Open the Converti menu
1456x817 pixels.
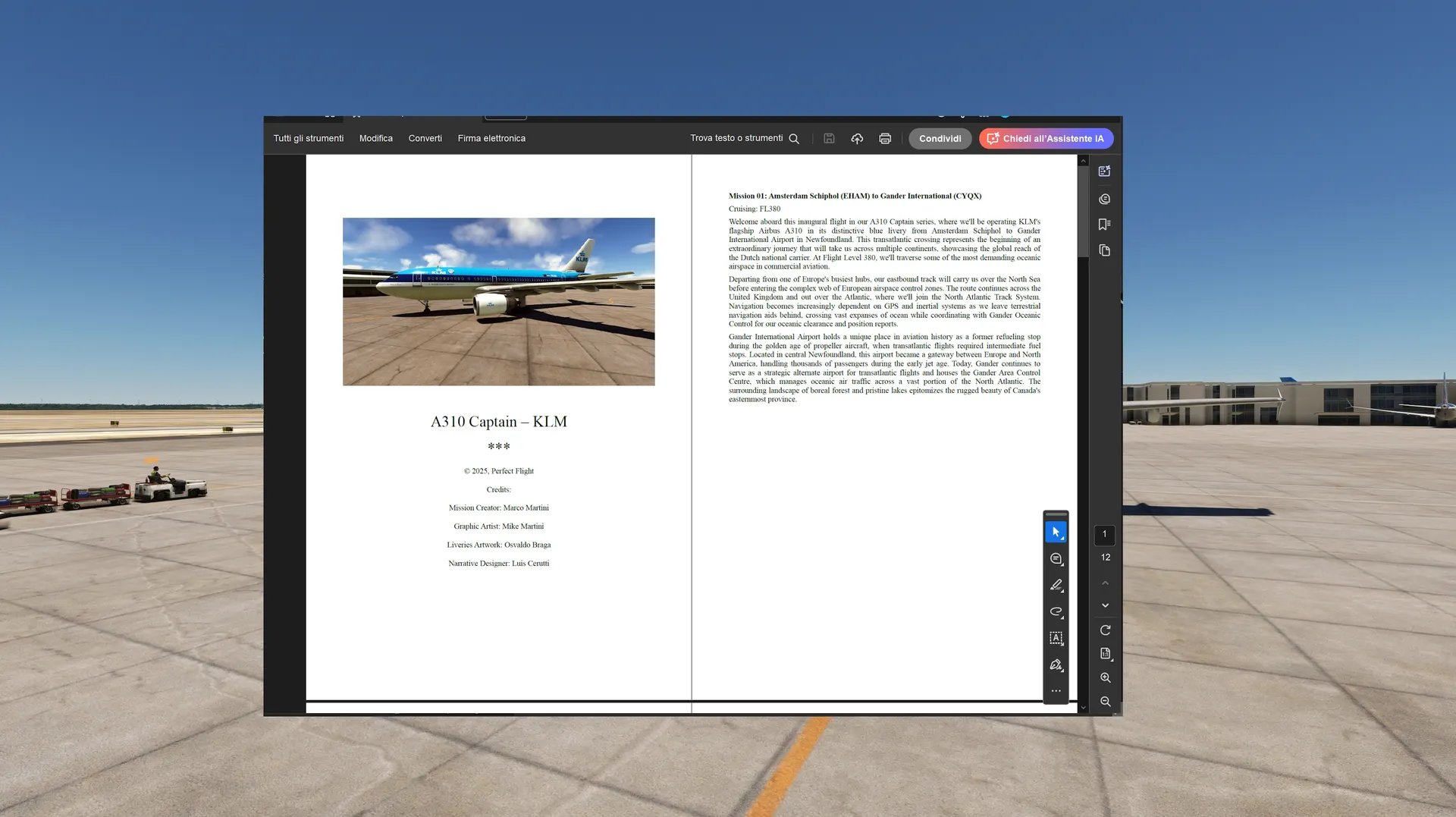tap(425, 139)
